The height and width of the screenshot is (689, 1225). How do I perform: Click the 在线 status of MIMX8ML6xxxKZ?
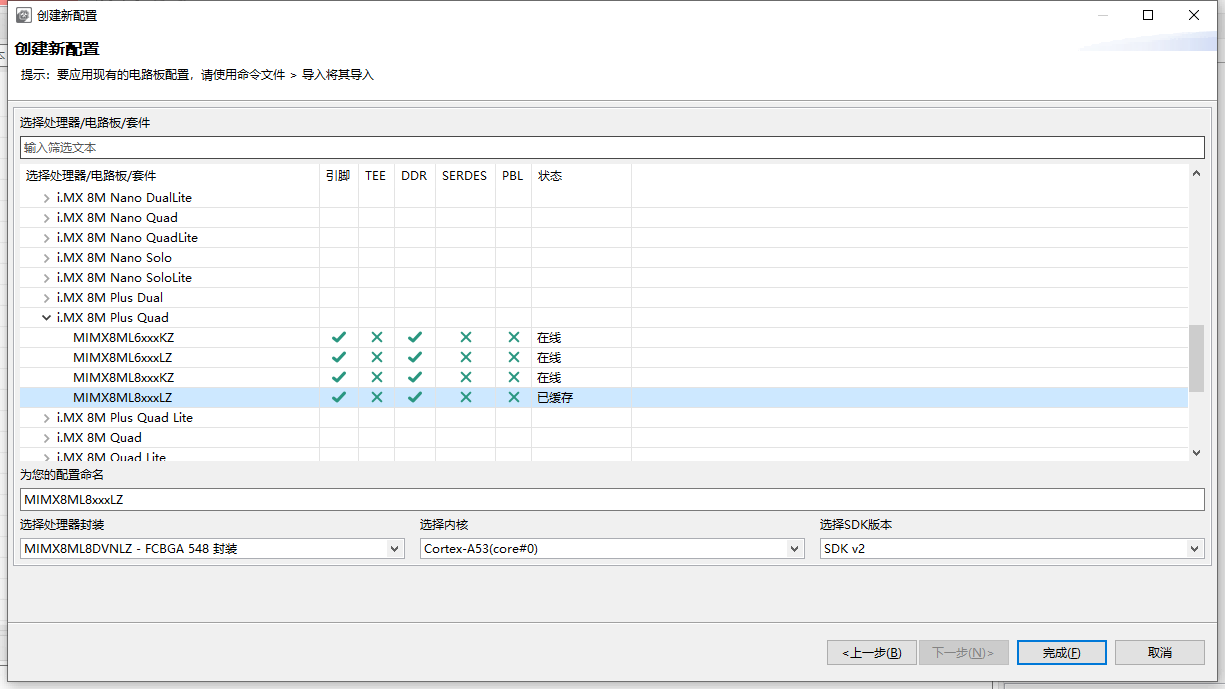(x=549, y=338)
